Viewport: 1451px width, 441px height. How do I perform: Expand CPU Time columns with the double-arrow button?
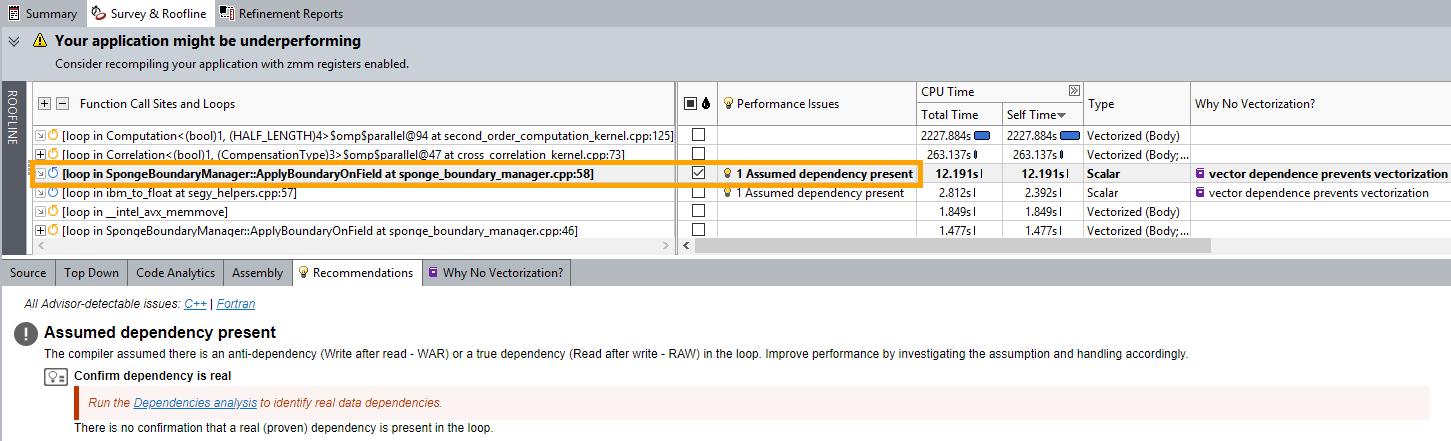1074,91
